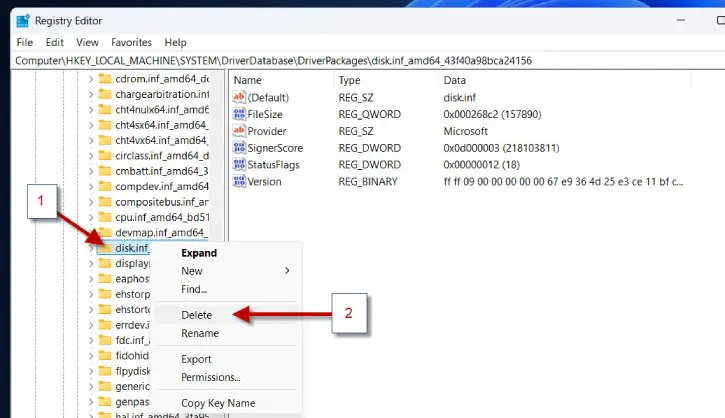Expand the cht4nulx64.inf tree node

(91, 110)
